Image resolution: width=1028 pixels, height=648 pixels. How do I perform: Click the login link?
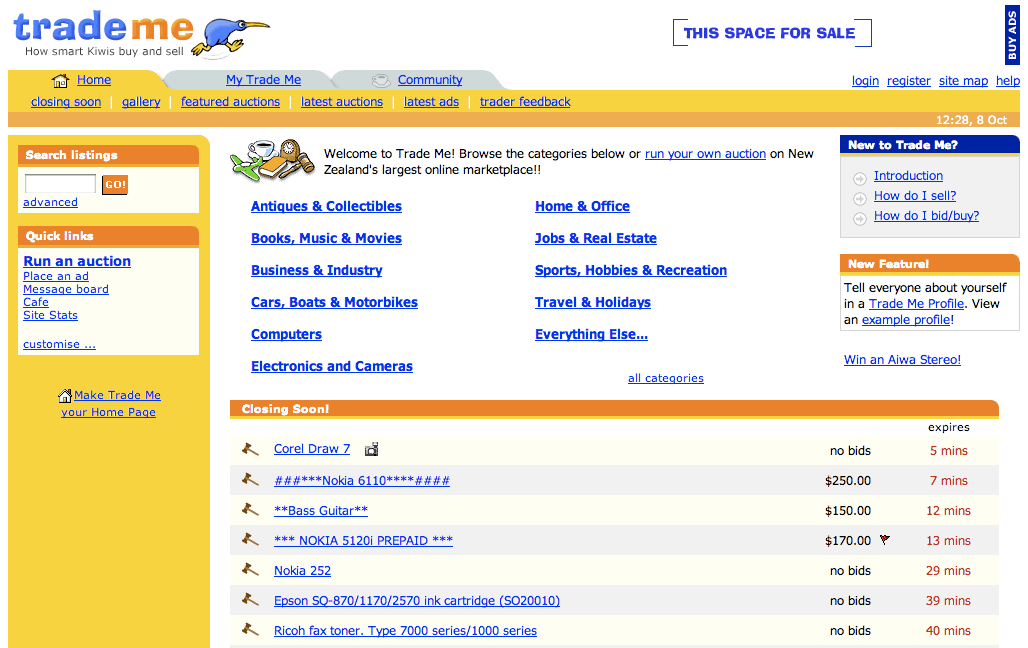pyautogui.click(x=865, y=81)
